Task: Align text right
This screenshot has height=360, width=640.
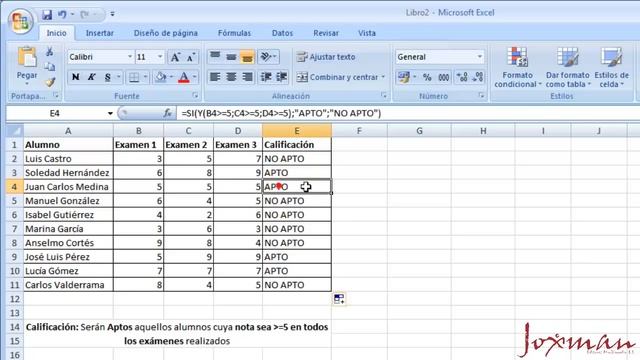Action: coord(247,77)
